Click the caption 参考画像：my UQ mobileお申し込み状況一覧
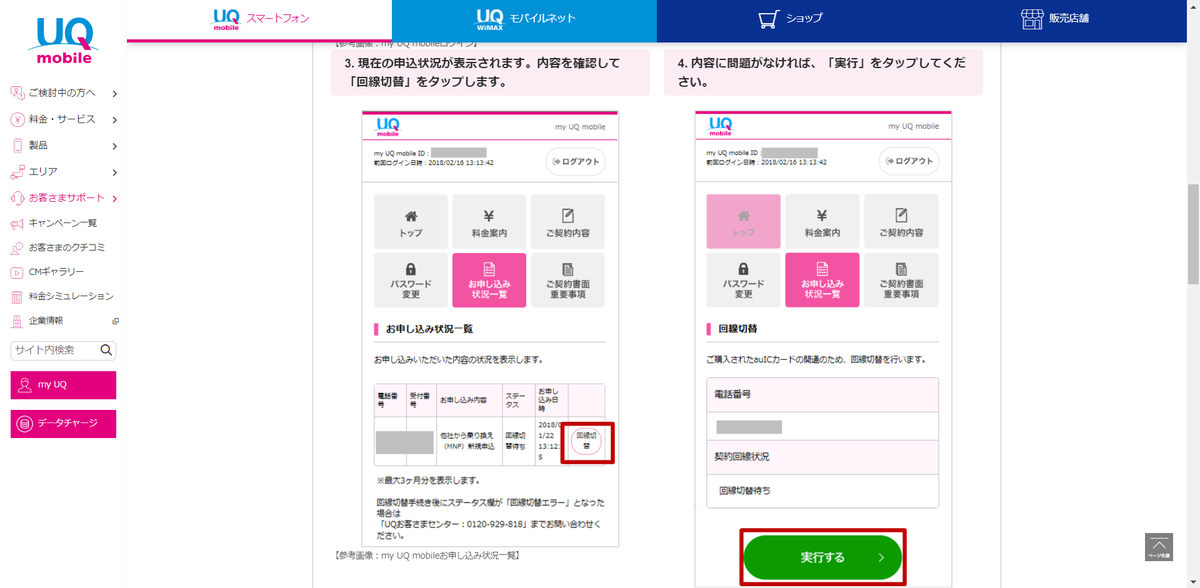The width and height of the screenshot is (1200, 588). tap(428, 555)
